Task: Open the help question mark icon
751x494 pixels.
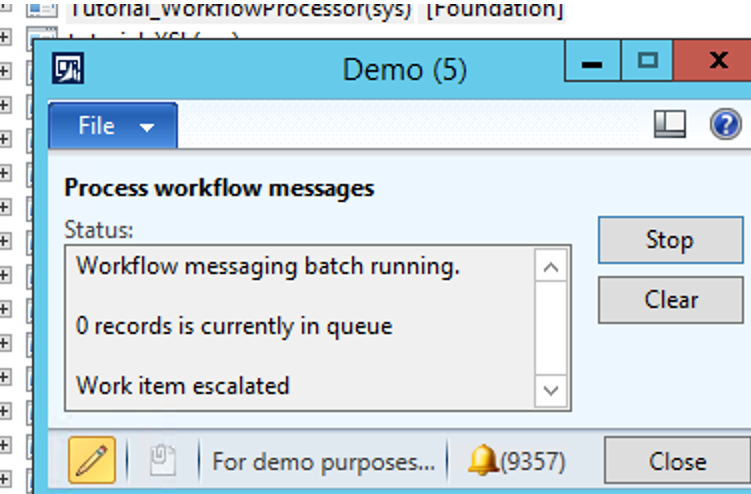Action: (724, 124)
